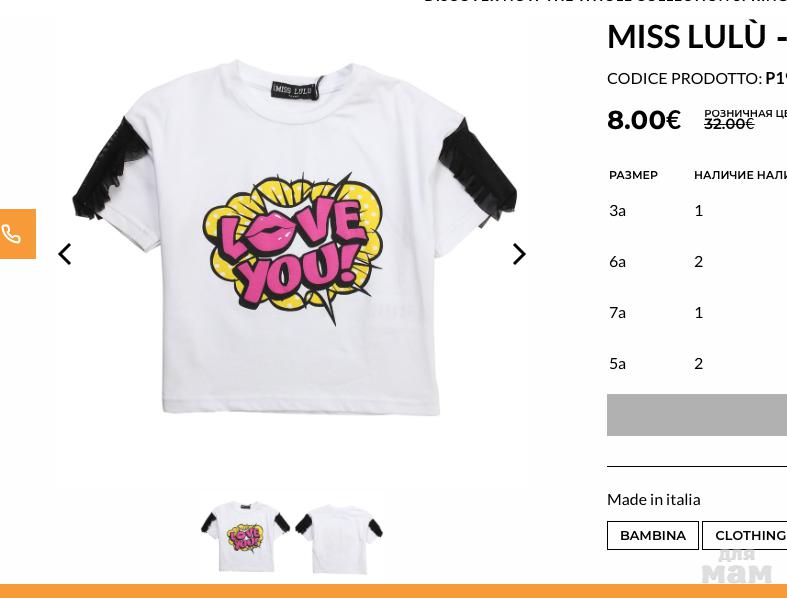Viewport: 787px width, 598px height.
Task: Open the BAMBINA tag
Action: (x=652, y=535)
